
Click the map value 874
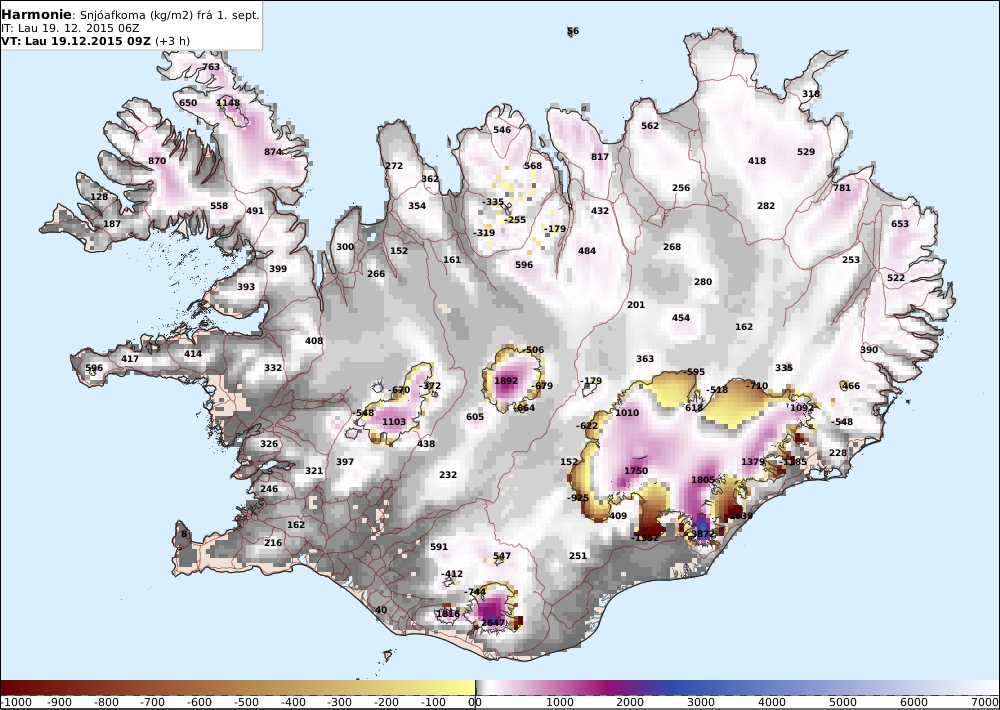click(273, 152)
